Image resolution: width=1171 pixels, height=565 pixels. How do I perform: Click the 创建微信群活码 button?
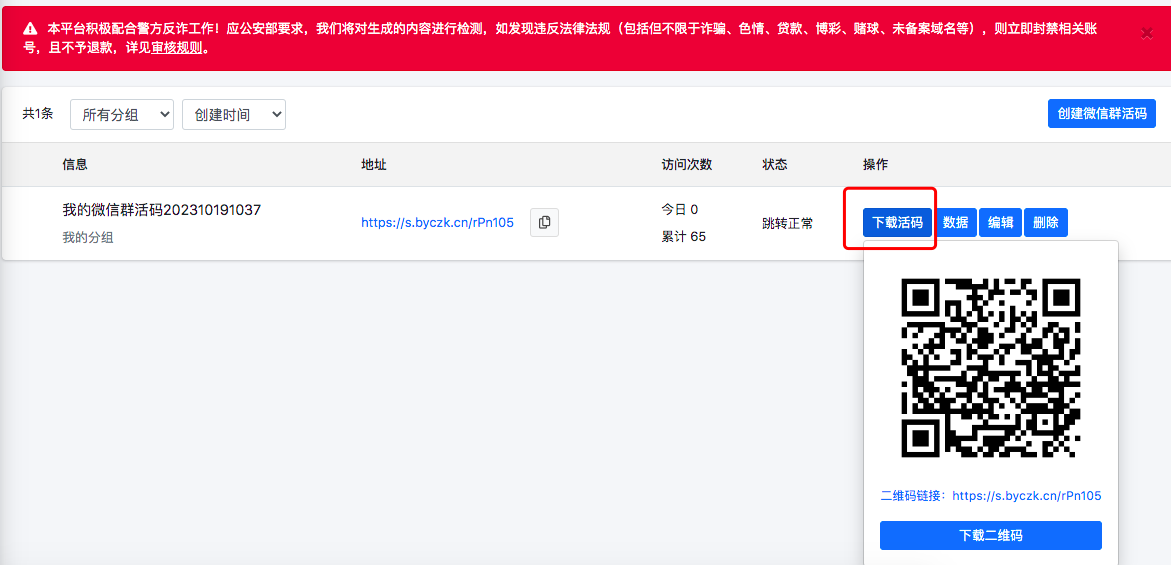click(1101, 113)
